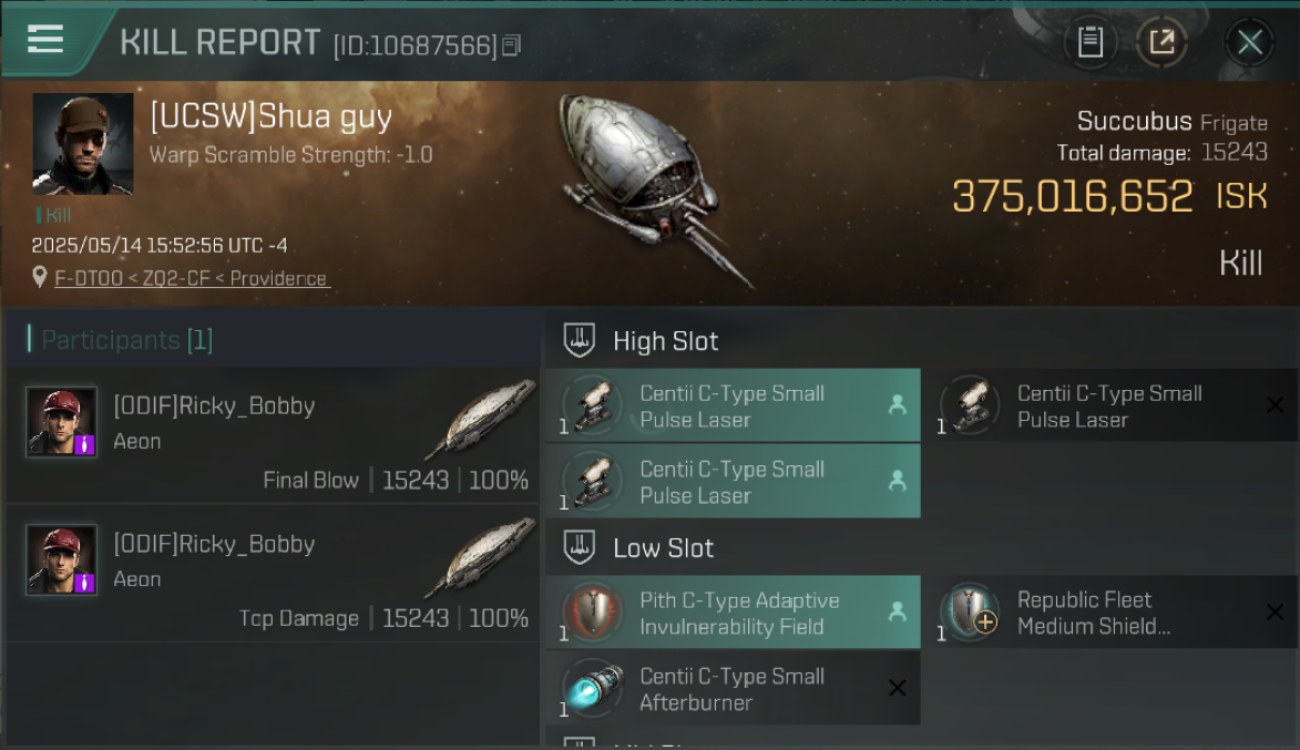Open the hamburger menu icon
The height and width of the screenshot is (750, 1300).
tap(46, 39)
